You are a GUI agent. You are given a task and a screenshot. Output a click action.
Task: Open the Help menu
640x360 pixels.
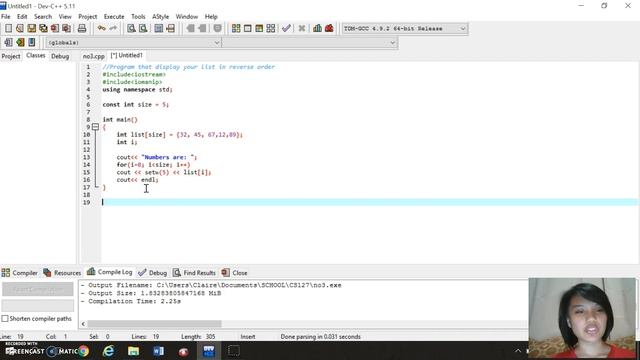coord(211,17)
